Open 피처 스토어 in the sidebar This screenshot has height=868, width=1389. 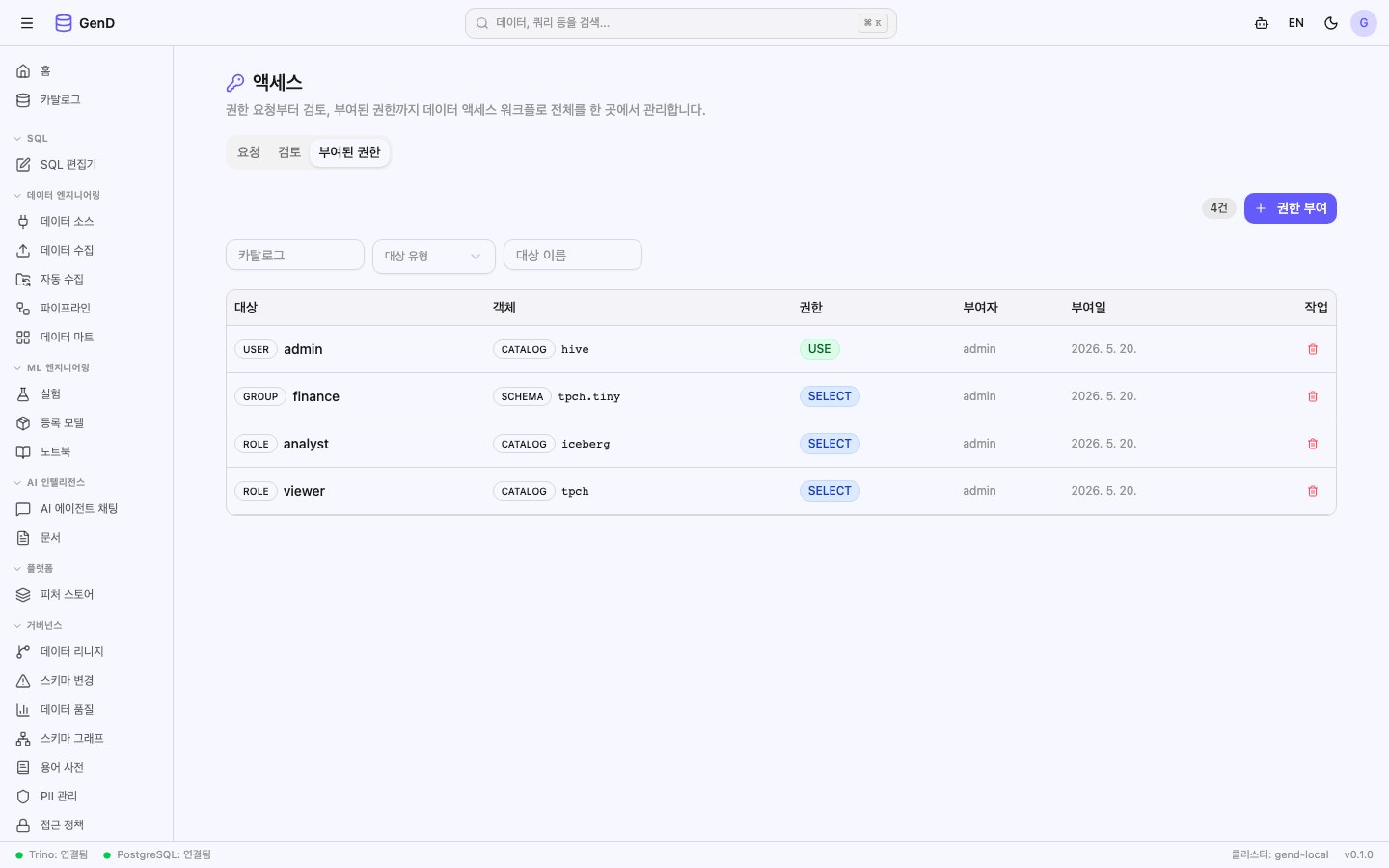(87, 595)
